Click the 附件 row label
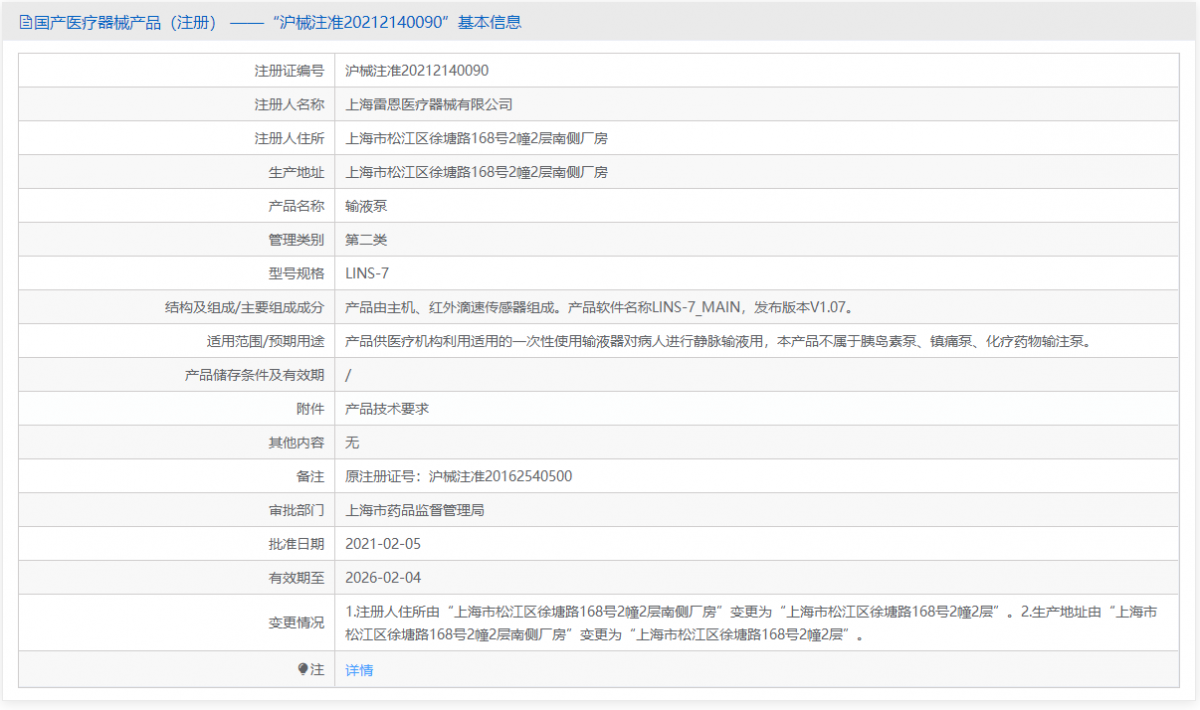1200x710 pixels. 310,409
